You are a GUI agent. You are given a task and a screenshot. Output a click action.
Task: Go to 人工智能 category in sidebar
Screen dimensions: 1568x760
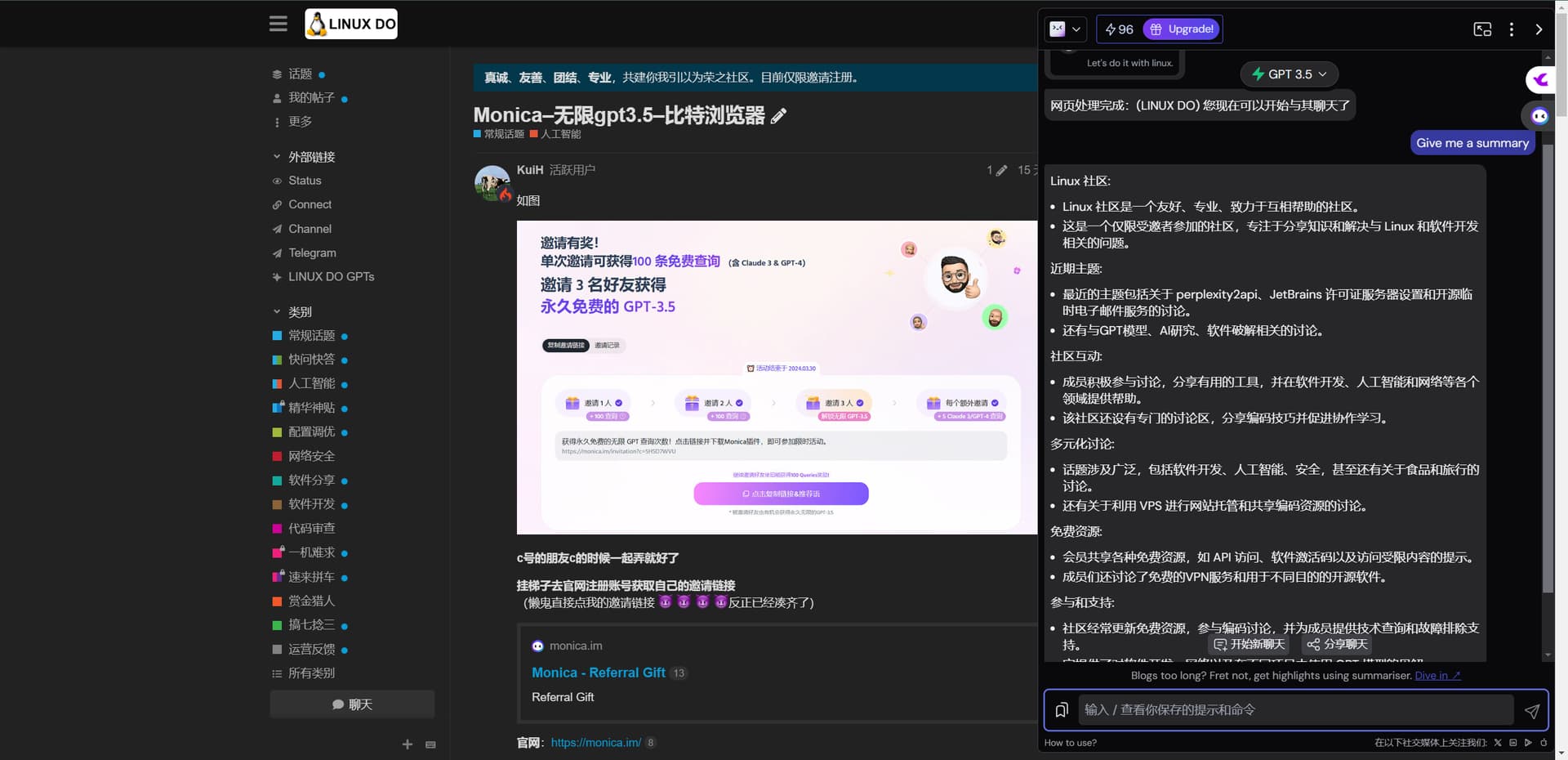coord(311,384)
